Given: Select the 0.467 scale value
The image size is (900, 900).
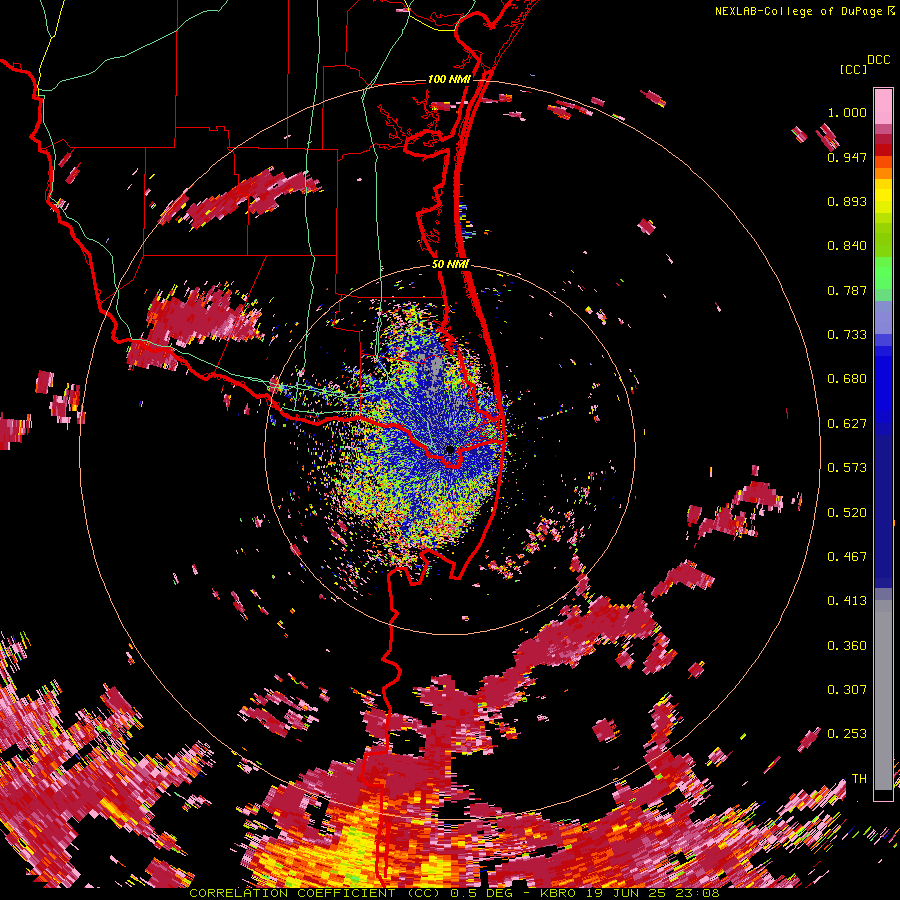Looking at the screenshot, I should click(x=847, y=557).
